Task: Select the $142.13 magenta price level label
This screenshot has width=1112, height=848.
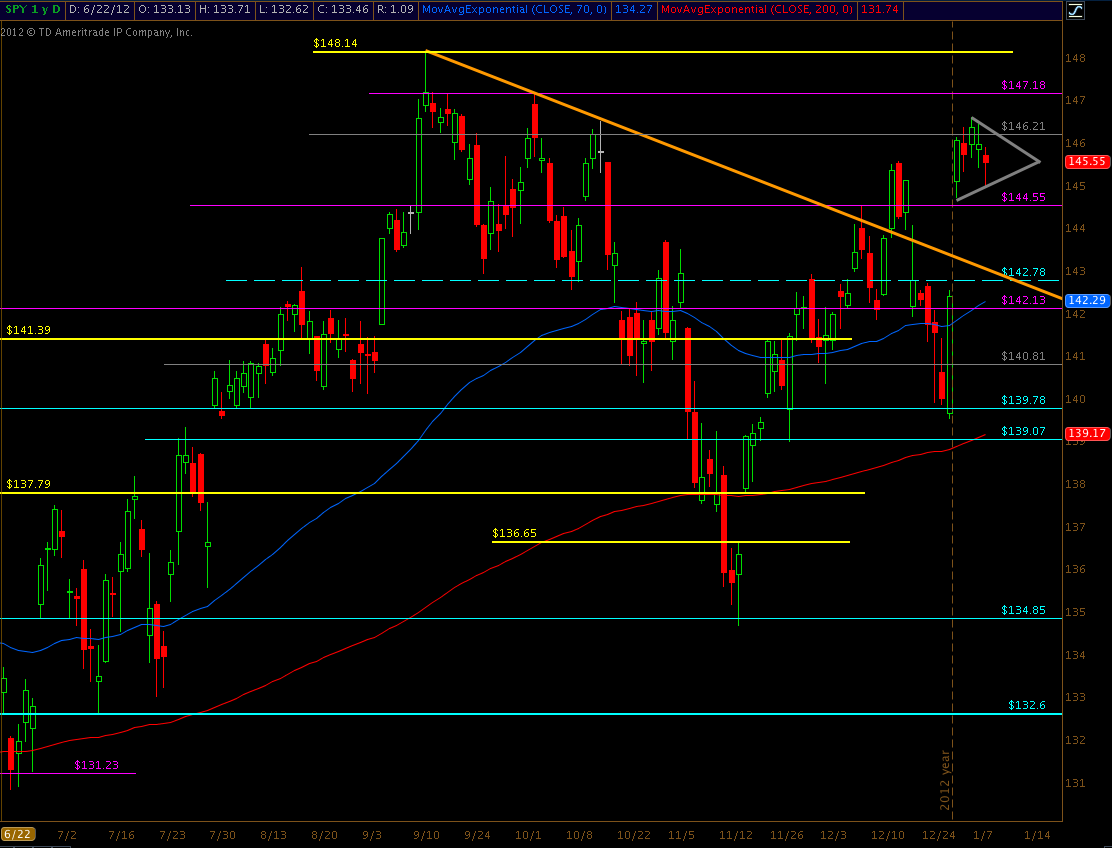Action: (1023, 301)
